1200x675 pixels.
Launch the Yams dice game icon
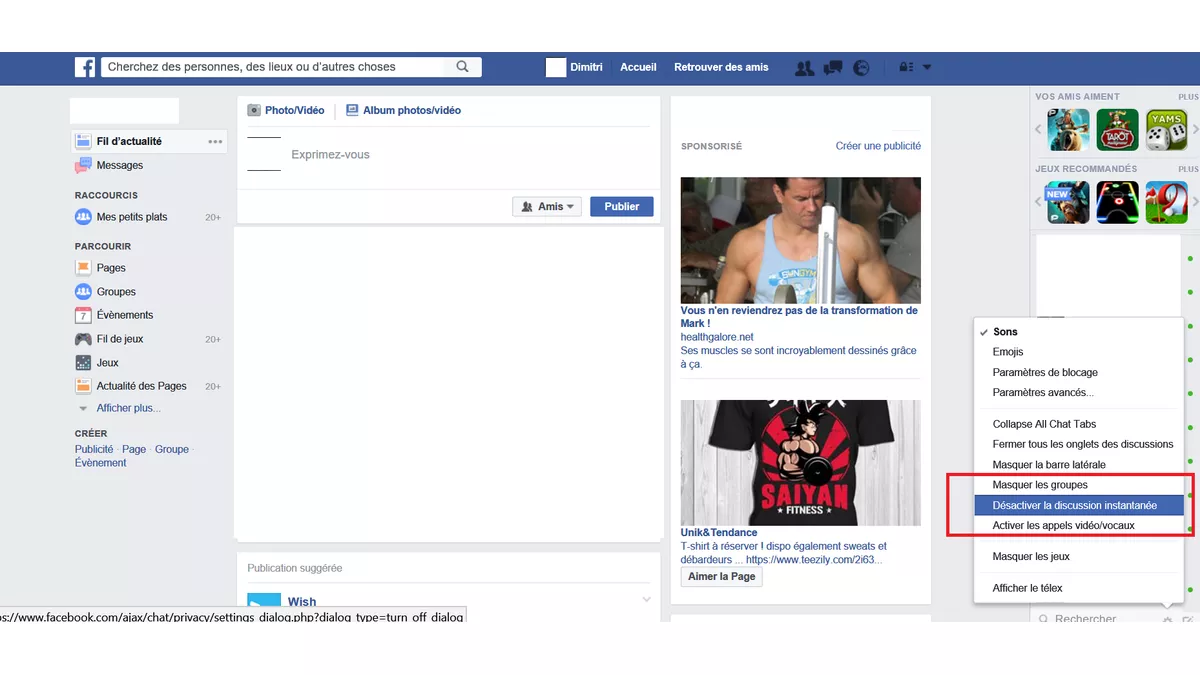[1166, 130]
